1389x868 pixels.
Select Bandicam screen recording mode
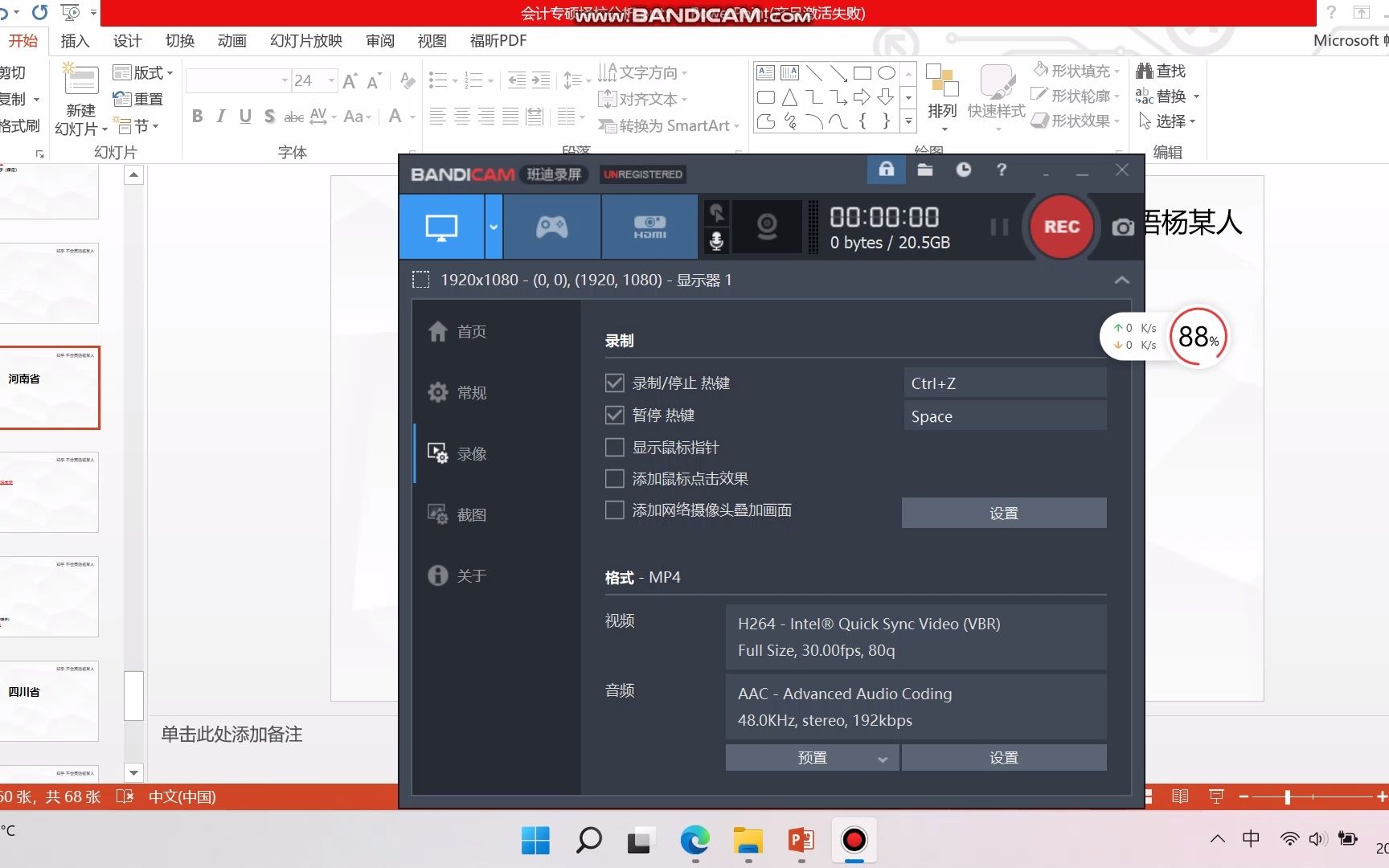click(x=441, y=227)
